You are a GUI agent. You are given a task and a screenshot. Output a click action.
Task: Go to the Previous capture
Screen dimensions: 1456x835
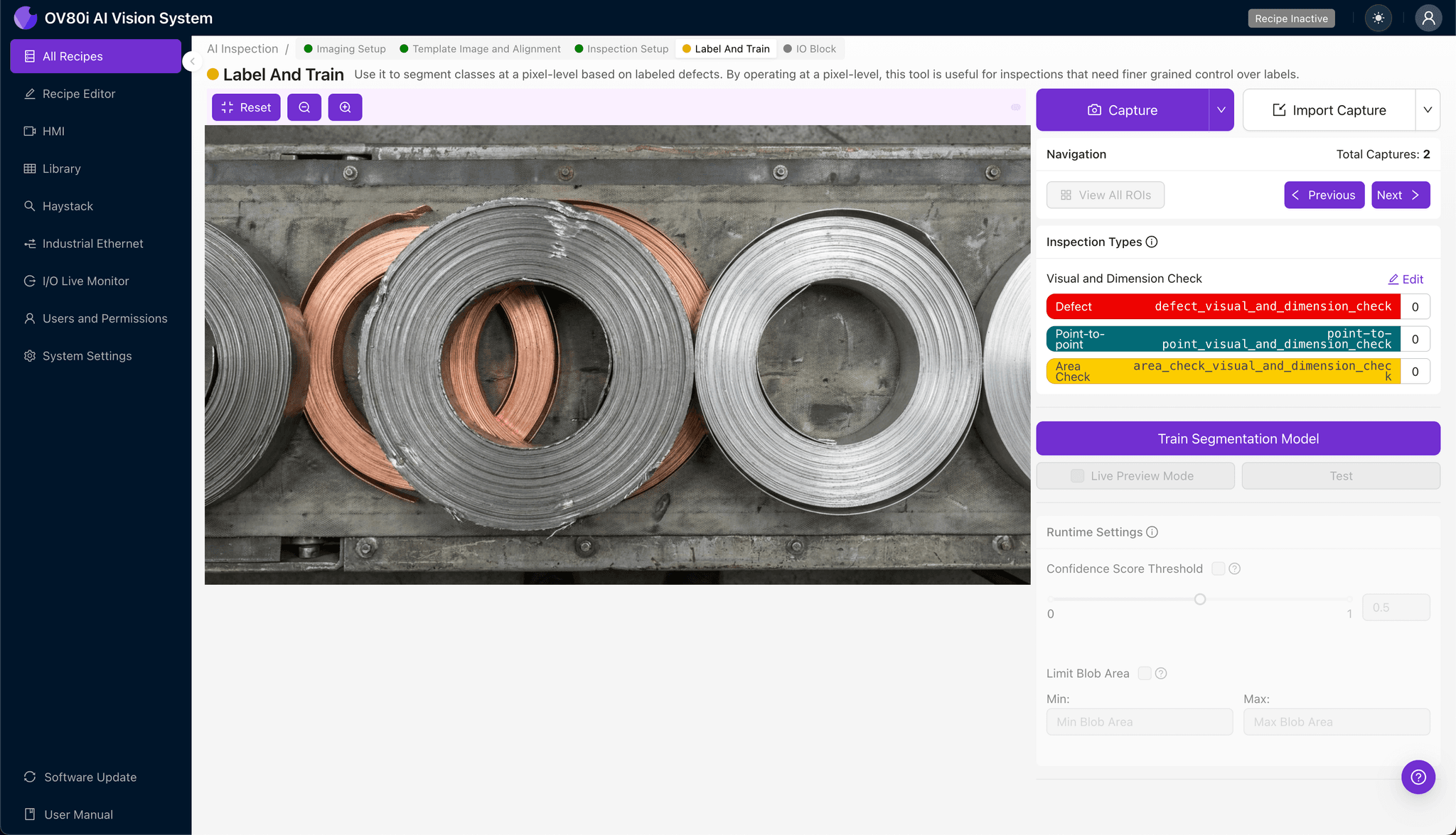[x=1324, y=195]
